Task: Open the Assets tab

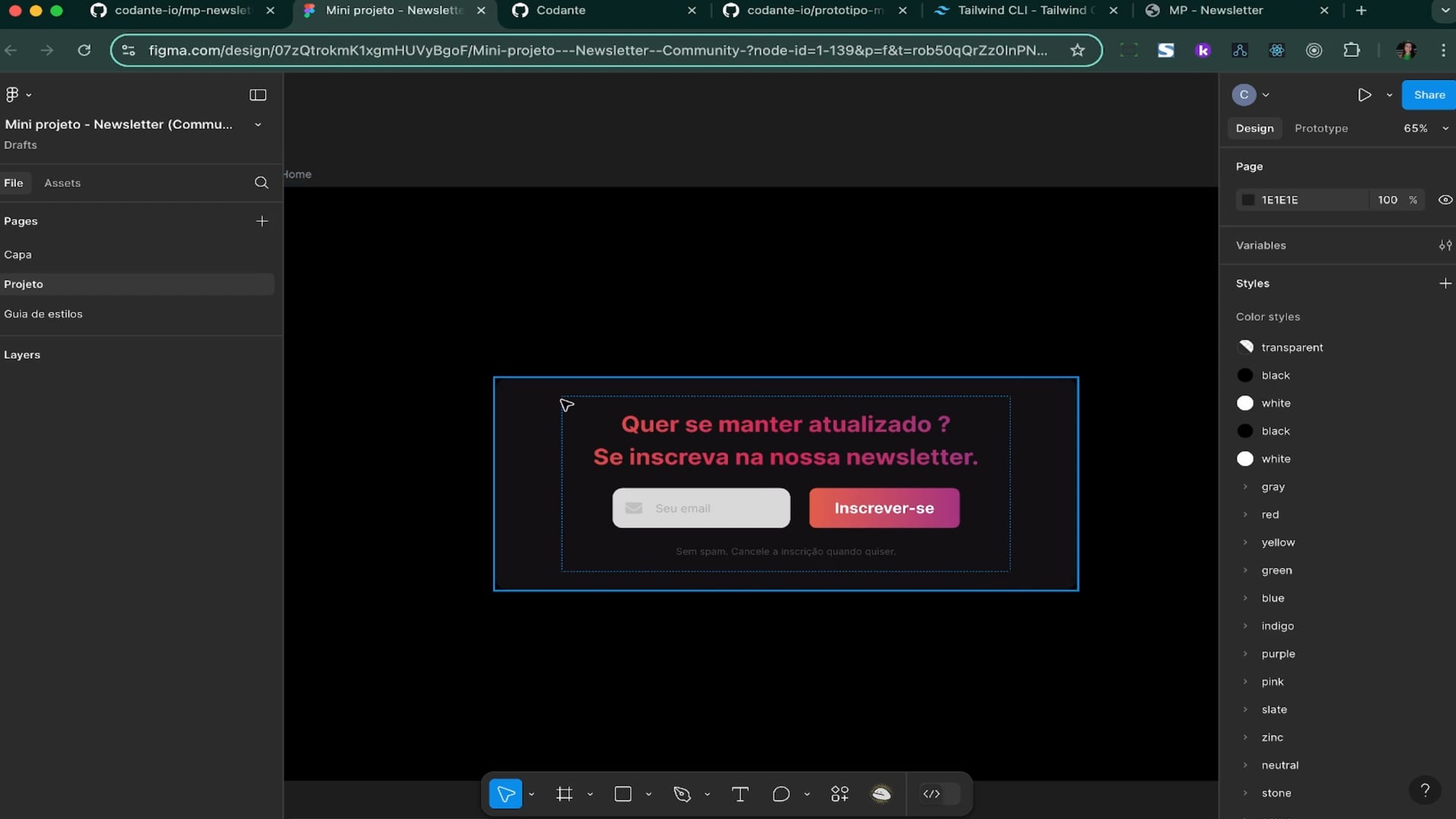Action: pyautogui.click(x=62, y=183)
